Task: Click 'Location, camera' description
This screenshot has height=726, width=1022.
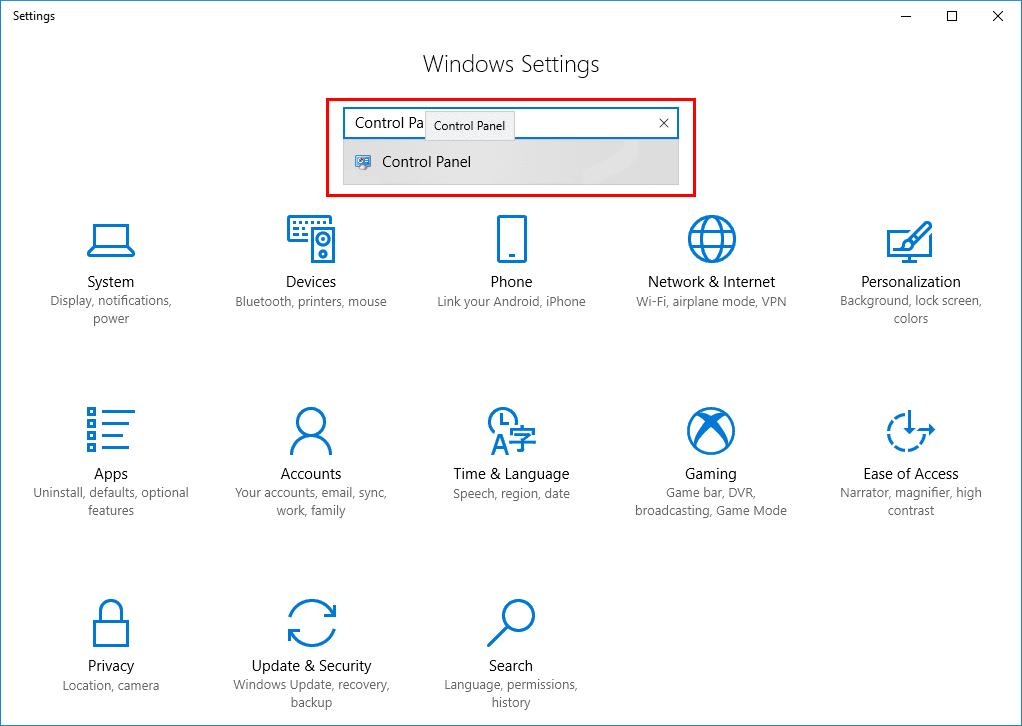Action: 111,686
